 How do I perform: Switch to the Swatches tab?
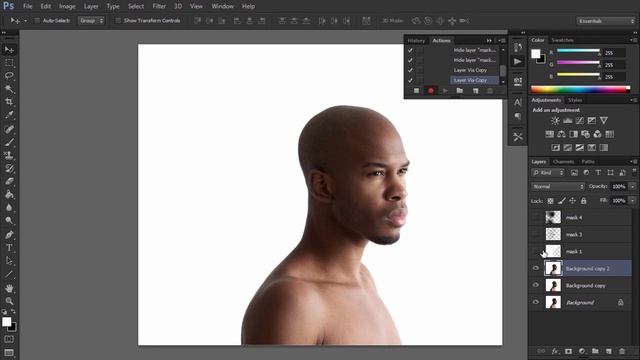click(562, 40)
